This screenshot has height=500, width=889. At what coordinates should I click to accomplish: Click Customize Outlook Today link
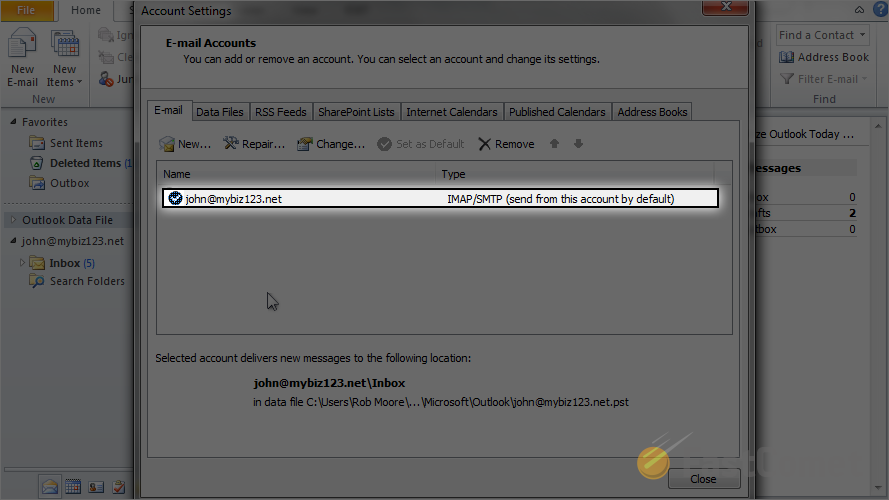point(805,134)
